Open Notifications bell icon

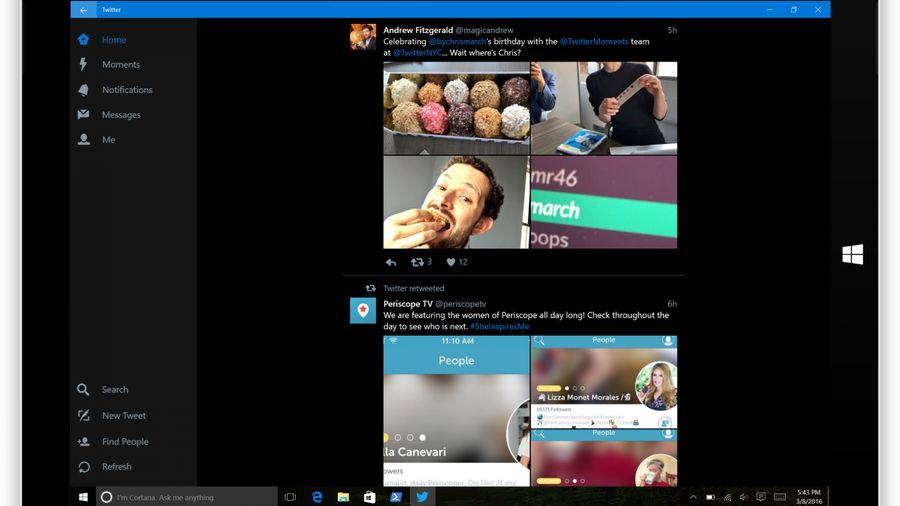(x=84, y=89)
